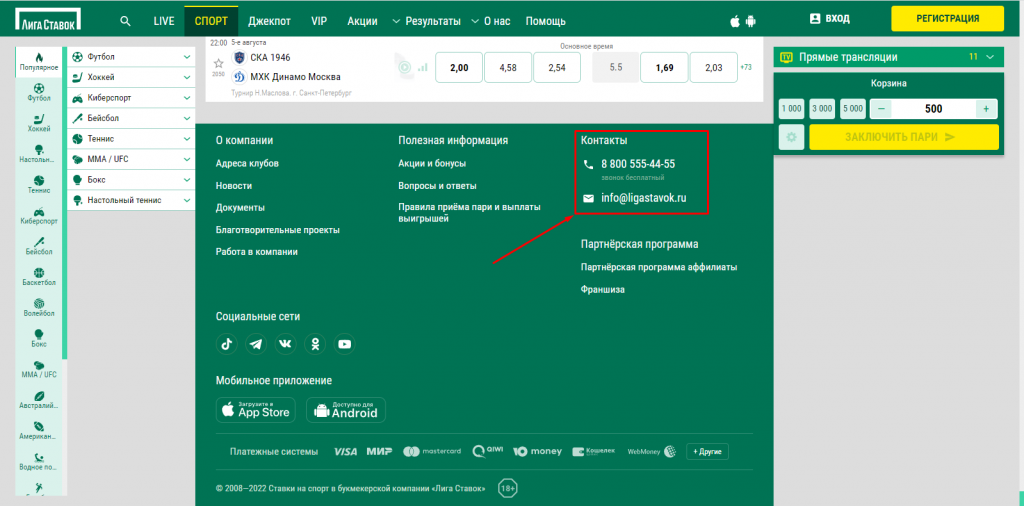
Task: Open the Вопросы и ответы link
Action: [x=437, y=186]
